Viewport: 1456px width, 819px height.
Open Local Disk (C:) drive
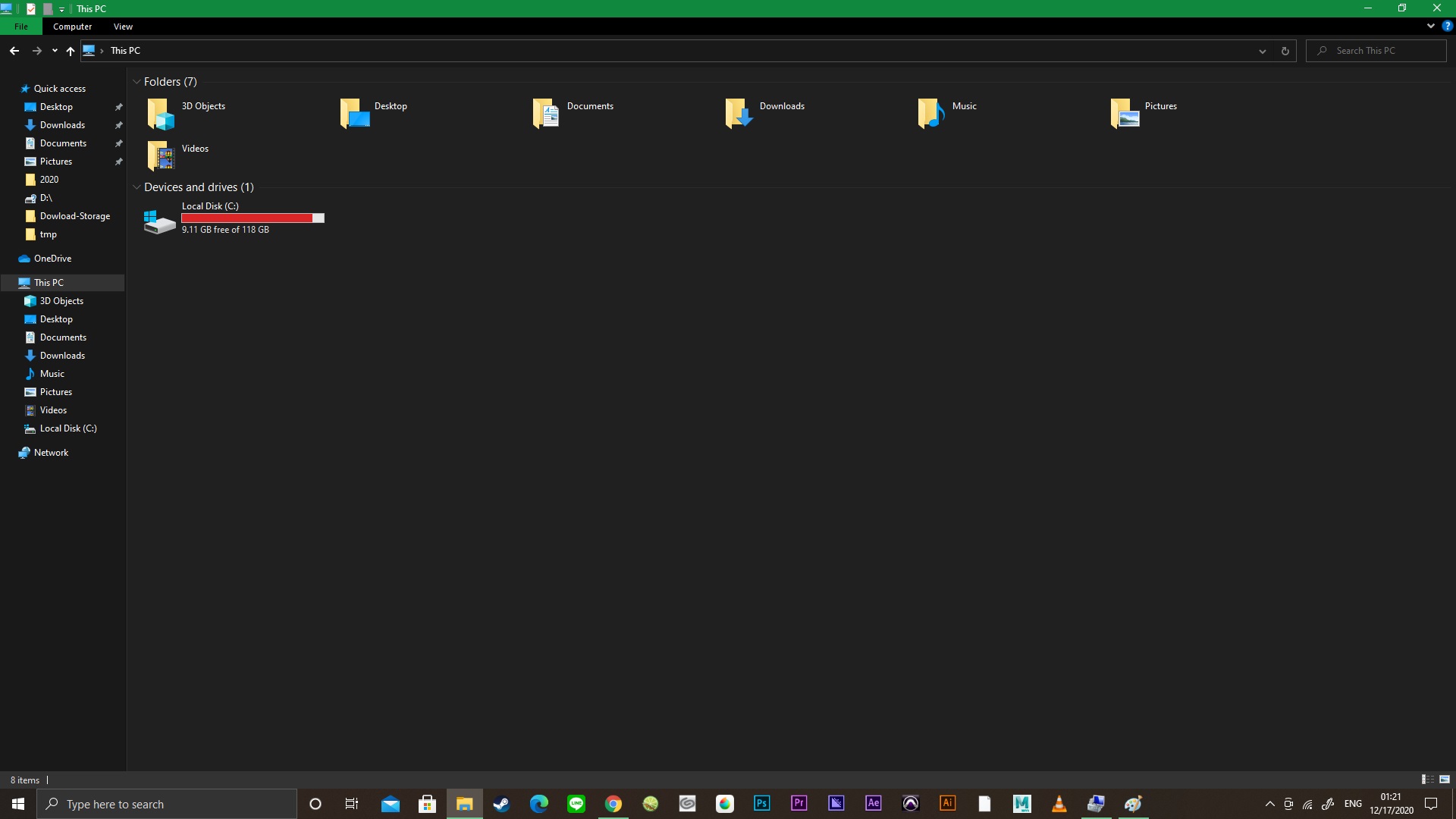[x=160, y=221]
